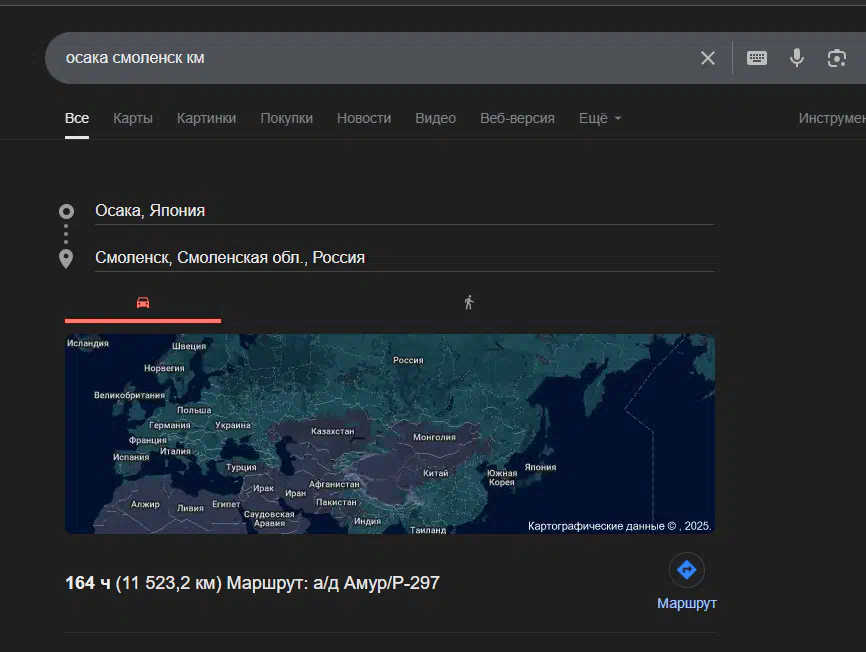Open the Инструменты search tools button

(x=832, y=118)
